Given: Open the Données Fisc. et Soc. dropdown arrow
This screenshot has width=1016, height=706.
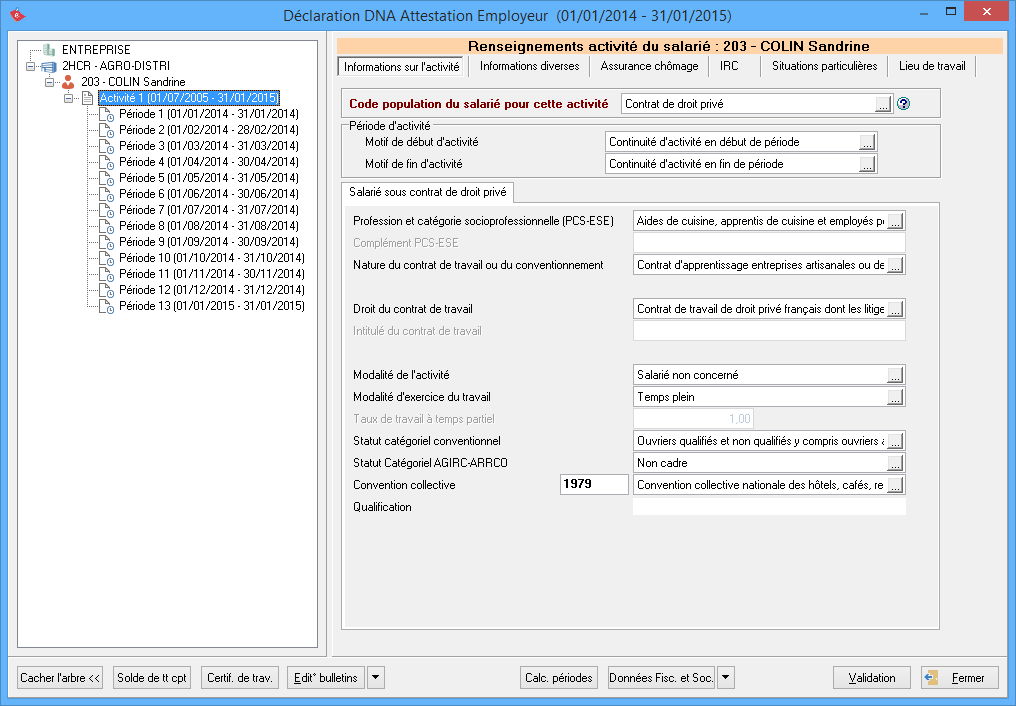Looking at the screenshot, I should point(726,677).
